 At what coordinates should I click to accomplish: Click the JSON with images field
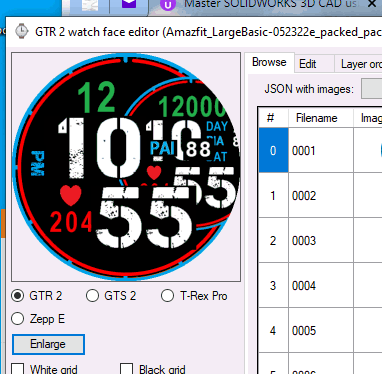pyautogui.click(x=372, y=89)
